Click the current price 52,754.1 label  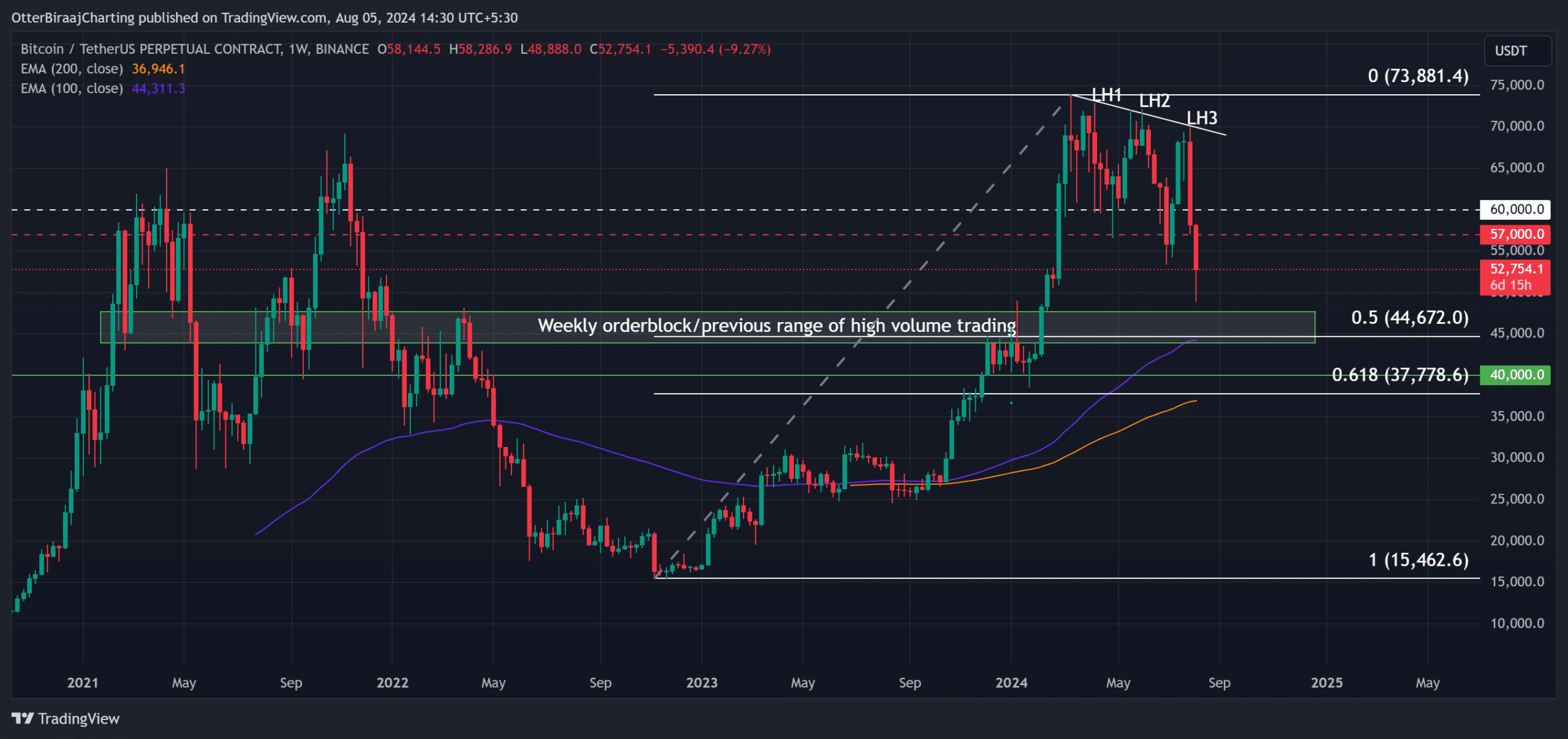1515,269
